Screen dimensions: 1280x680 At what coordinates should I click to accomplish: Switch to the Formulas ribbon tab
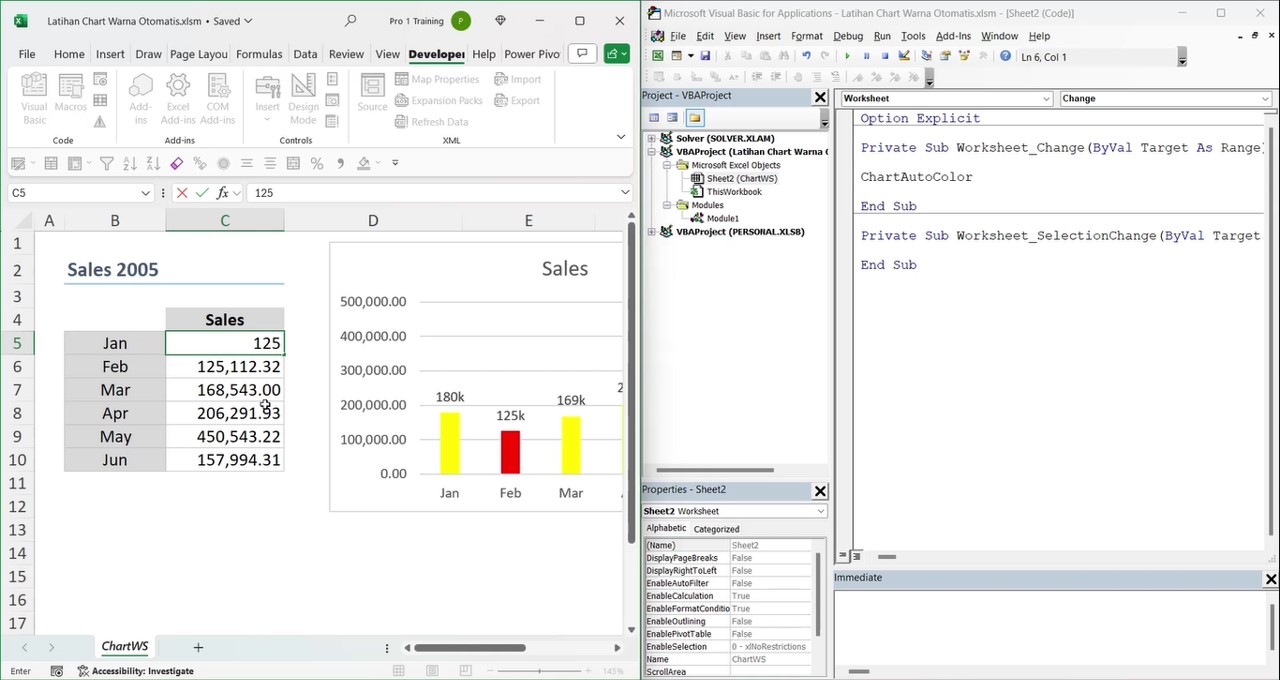point(259,54)
